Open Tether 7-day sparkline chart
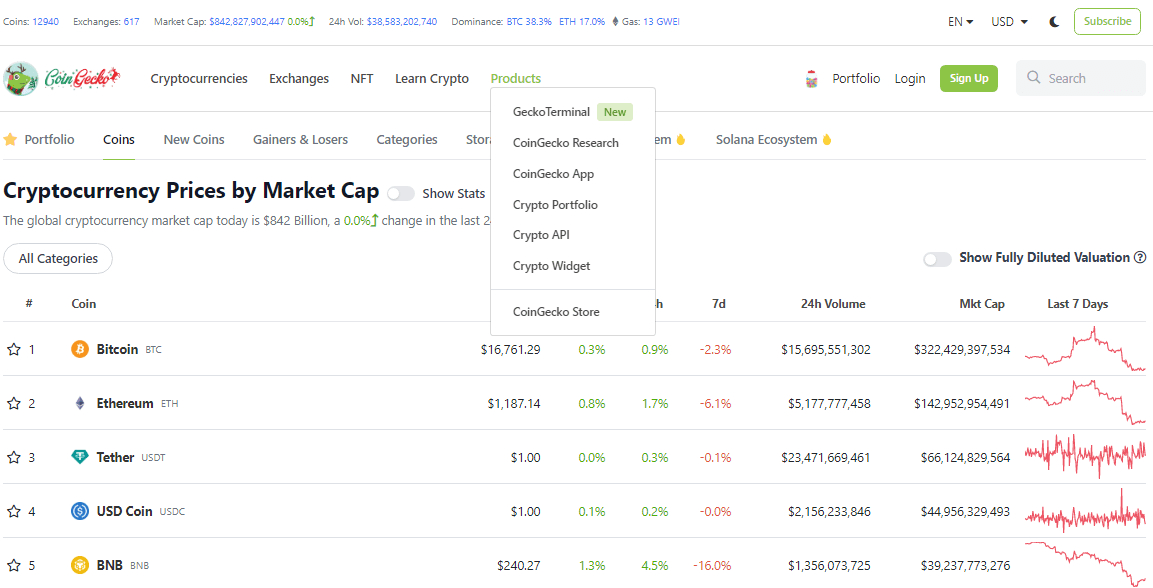This screenshot has height=588, width=1153. (1085, 456)
